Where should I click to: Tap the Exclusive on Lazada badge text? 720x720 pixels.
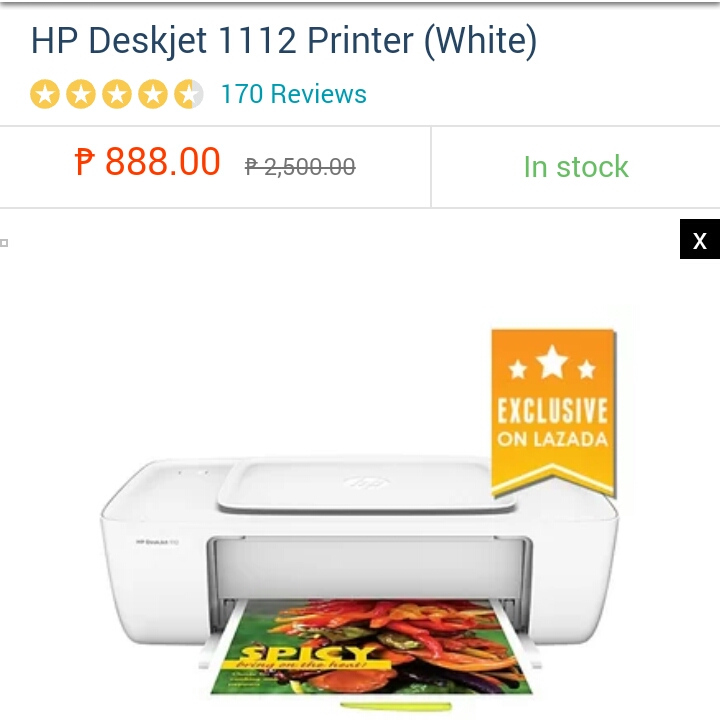pos(553,422)
